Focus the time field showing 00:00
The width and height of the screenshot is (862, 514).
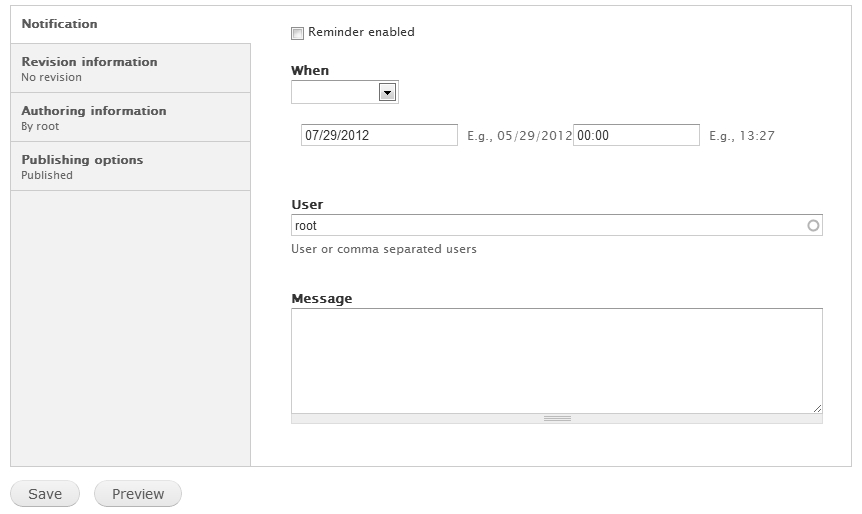click(636, 135)
